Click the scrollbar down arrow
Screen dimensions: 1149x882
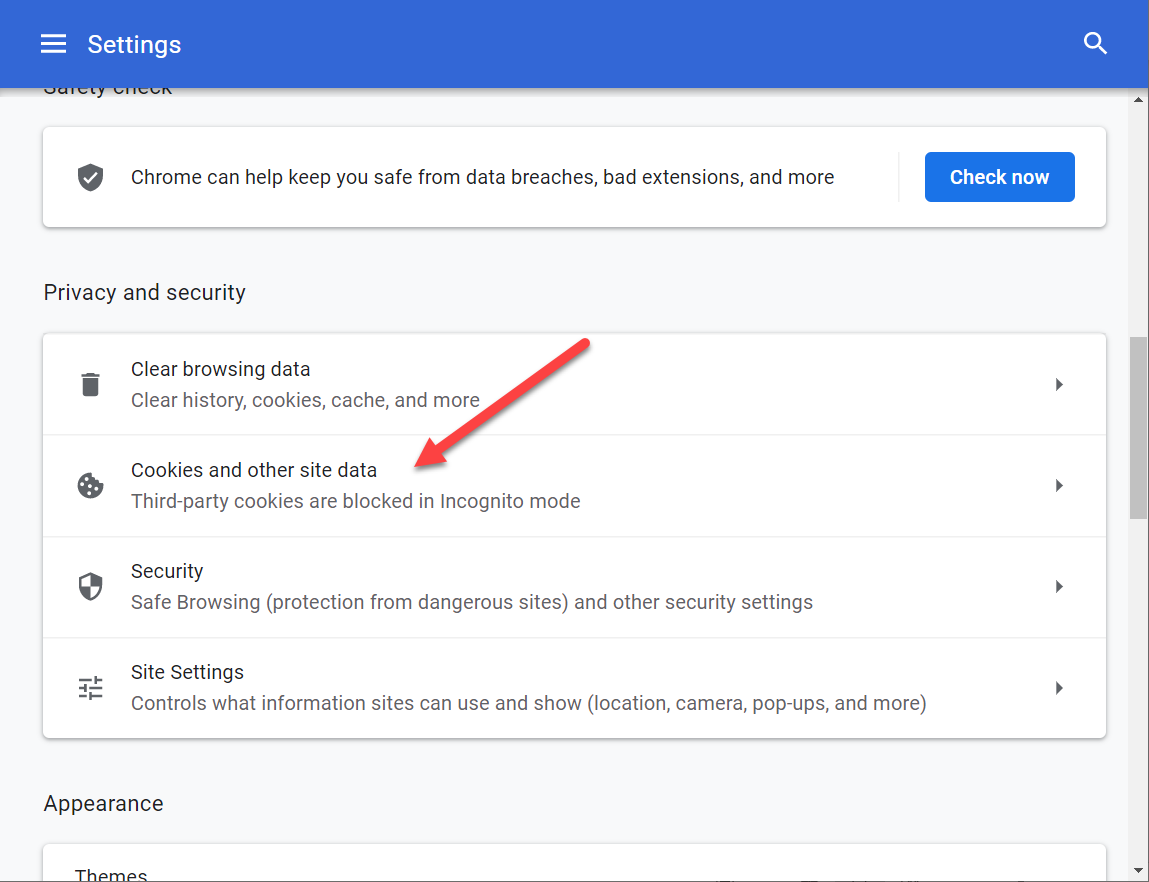1138,871
